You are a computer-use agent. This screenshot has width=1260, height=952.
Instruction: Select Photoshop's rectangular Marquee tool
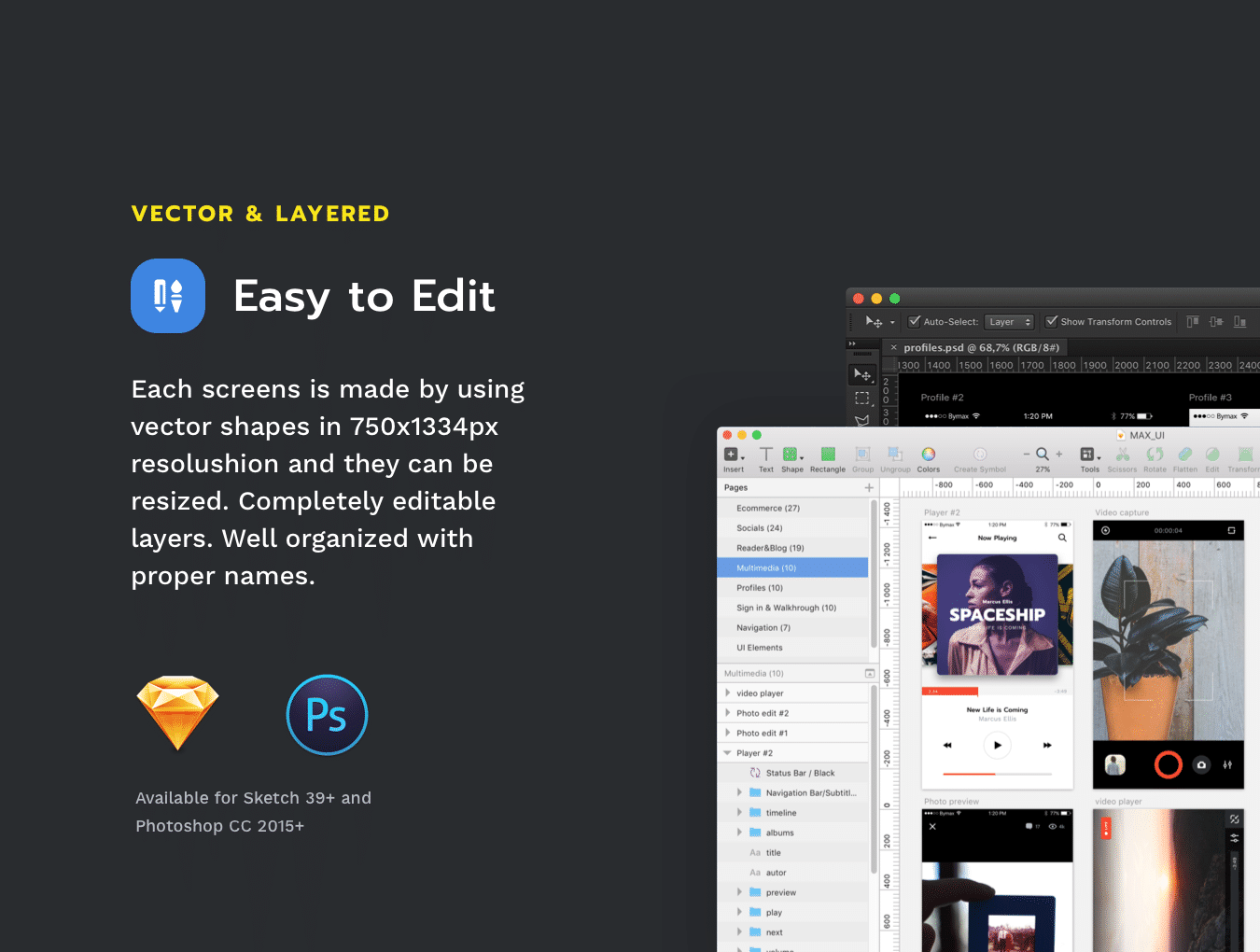861,399
